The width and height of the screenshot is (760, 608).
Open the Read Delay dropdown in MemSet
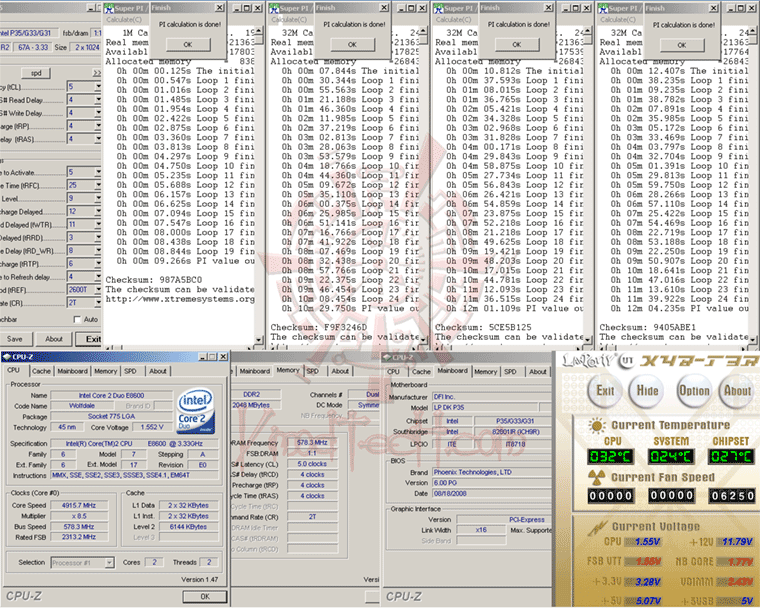[x=97, y=100]
